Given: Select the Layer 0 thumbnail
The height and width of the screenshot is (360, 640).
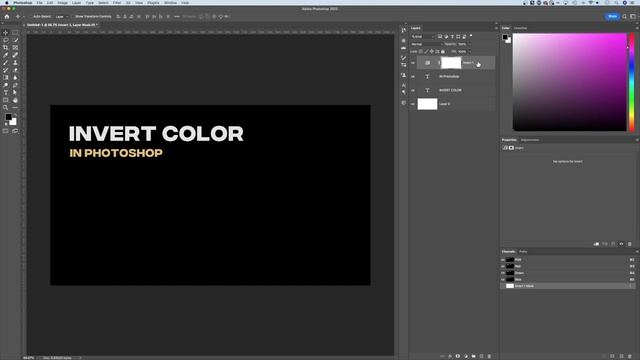Looking at the screenshot, I should click(x=427, y=104).
